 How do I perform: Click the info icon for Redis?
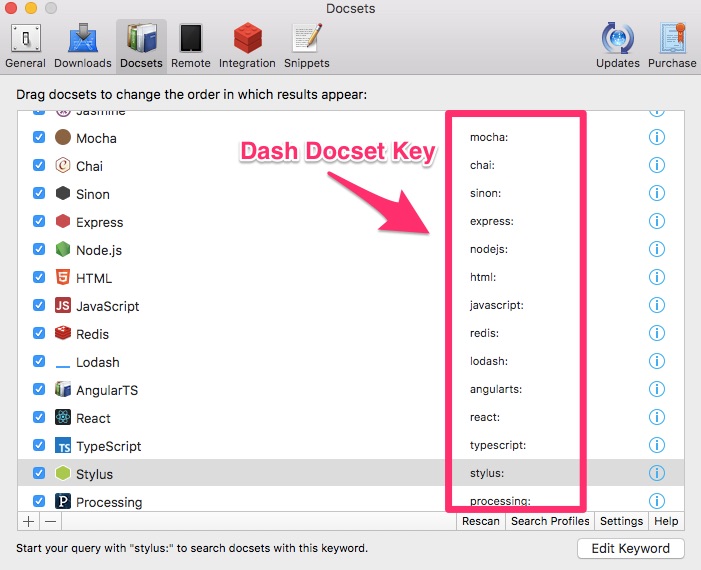coord(656,333)
